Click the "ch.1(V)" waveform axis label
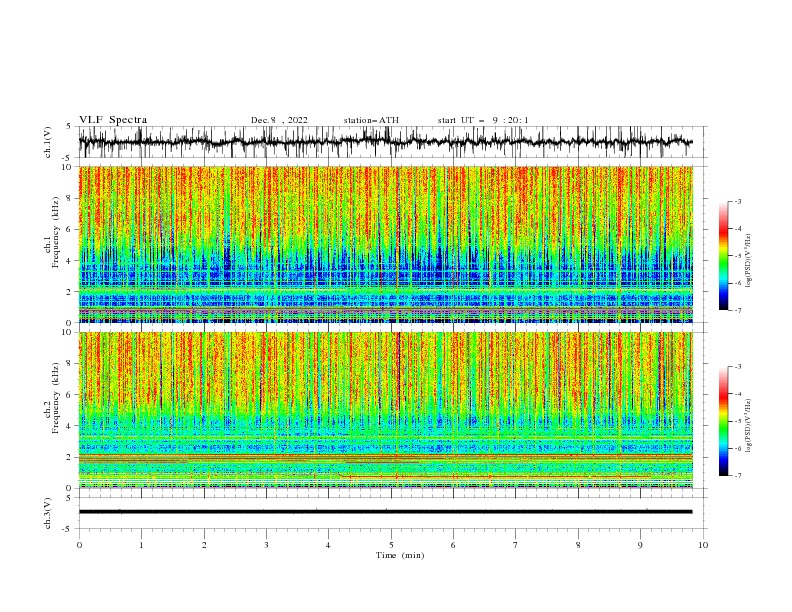The image size is (792, 612). pyautogui.click(x=48, y=142)
